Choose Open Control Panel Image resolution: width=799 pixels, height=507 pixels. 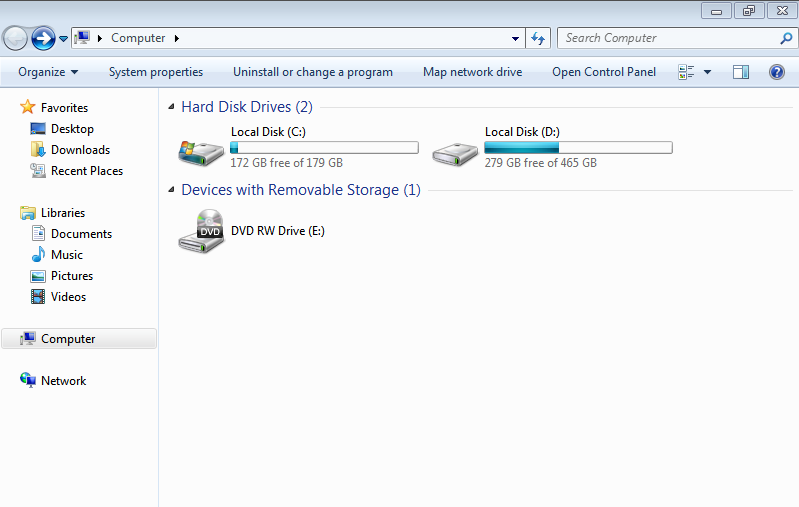pos(604,72)
